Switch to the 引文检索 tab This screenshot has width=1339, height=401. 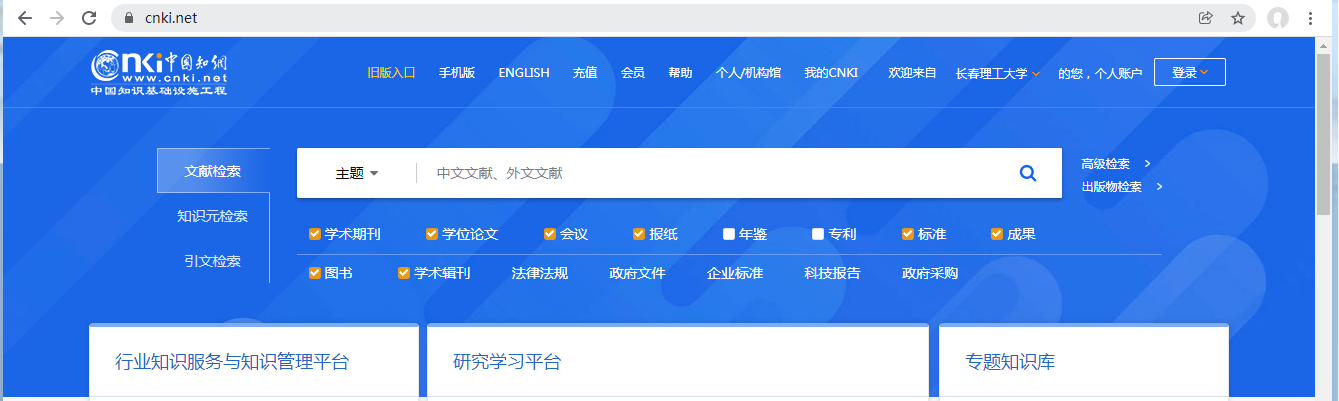pos(213,261)
